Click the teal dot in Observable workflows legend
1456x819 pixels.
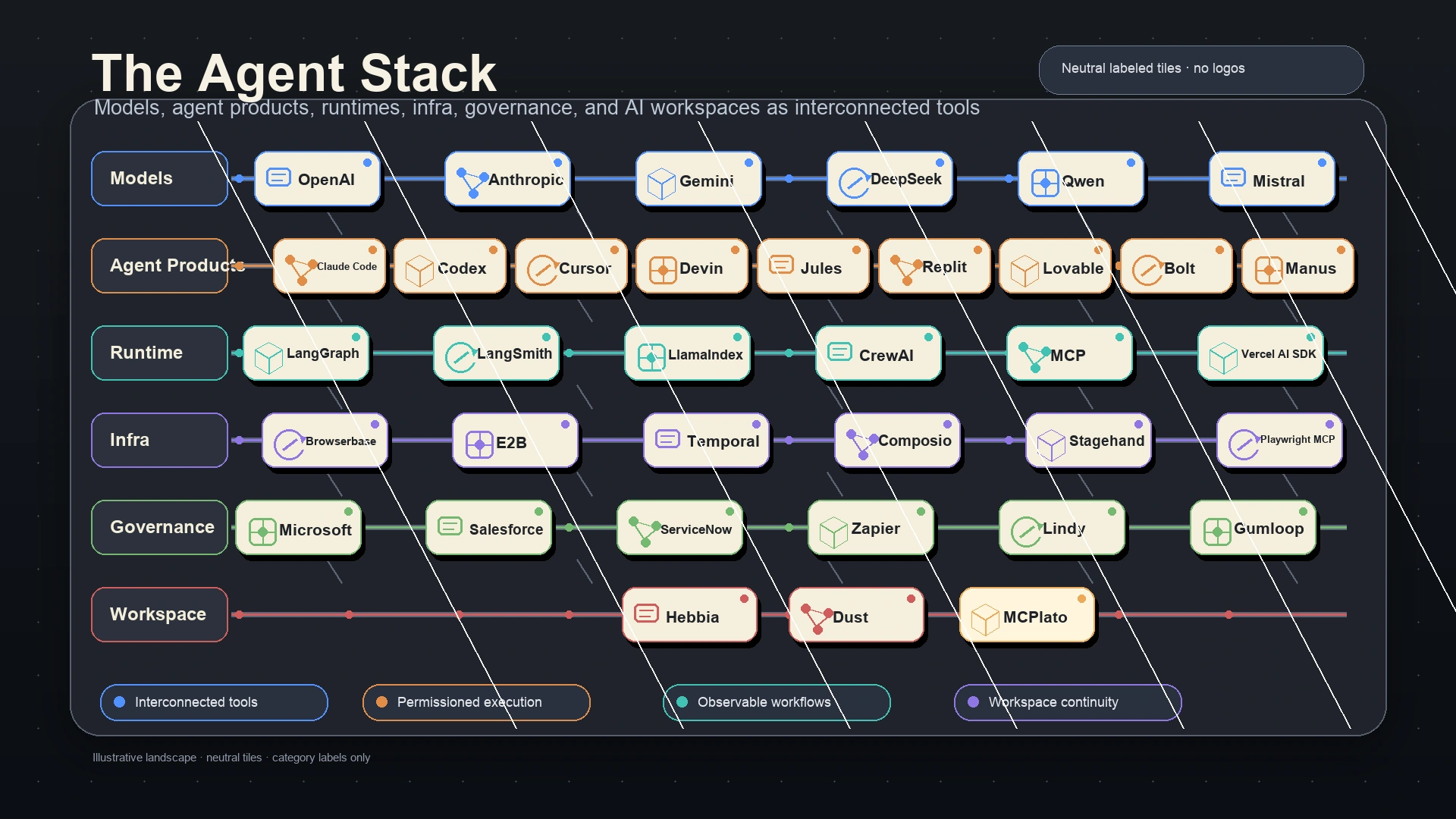(x=682, y=702)
